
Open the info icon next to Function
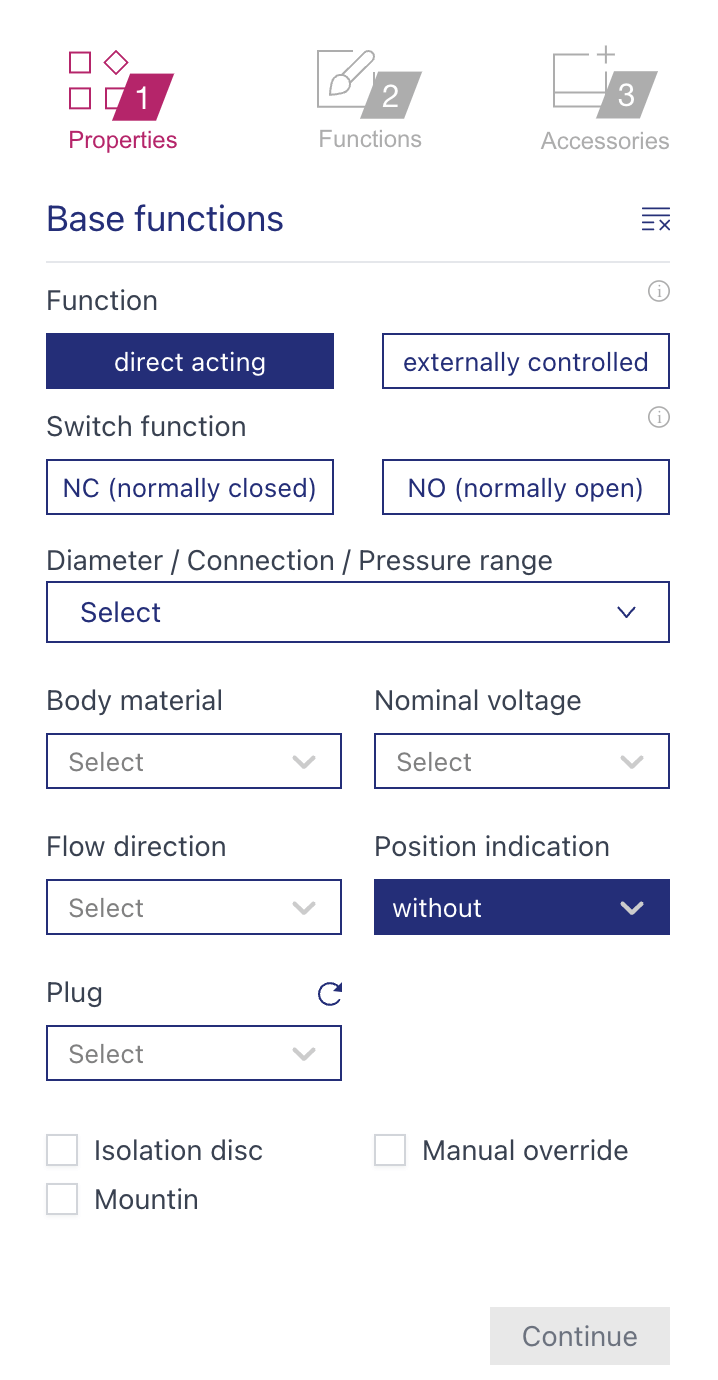coord(659,291)
